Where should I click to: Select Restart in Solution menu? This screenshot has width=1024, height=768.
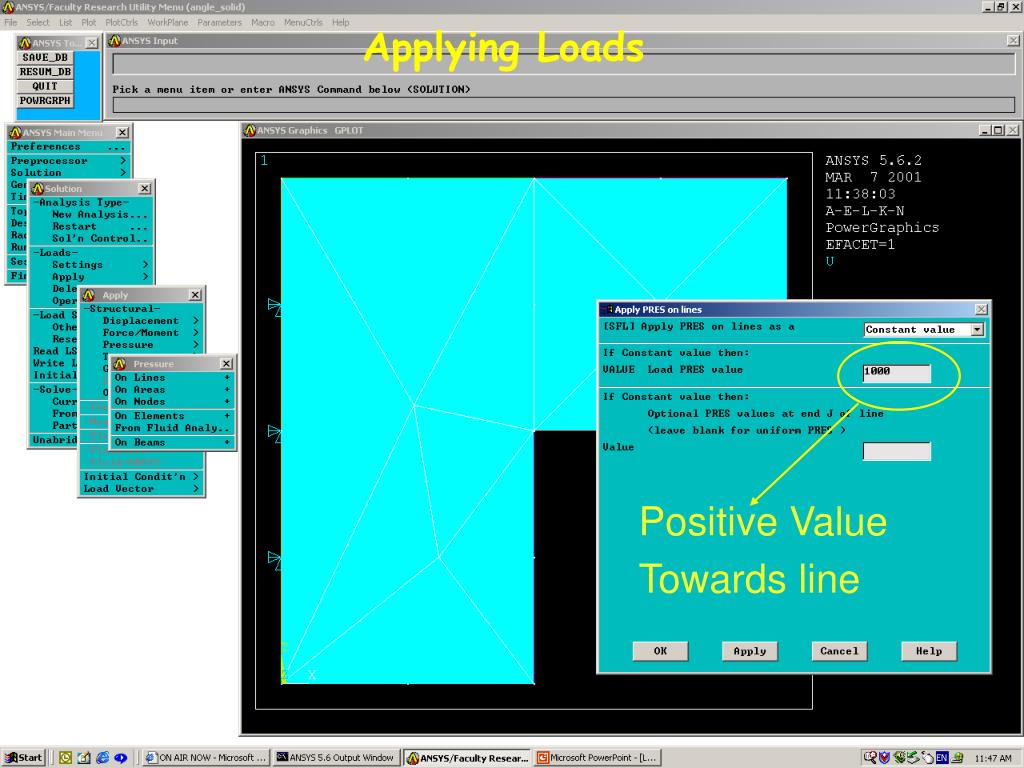(99, 227)
